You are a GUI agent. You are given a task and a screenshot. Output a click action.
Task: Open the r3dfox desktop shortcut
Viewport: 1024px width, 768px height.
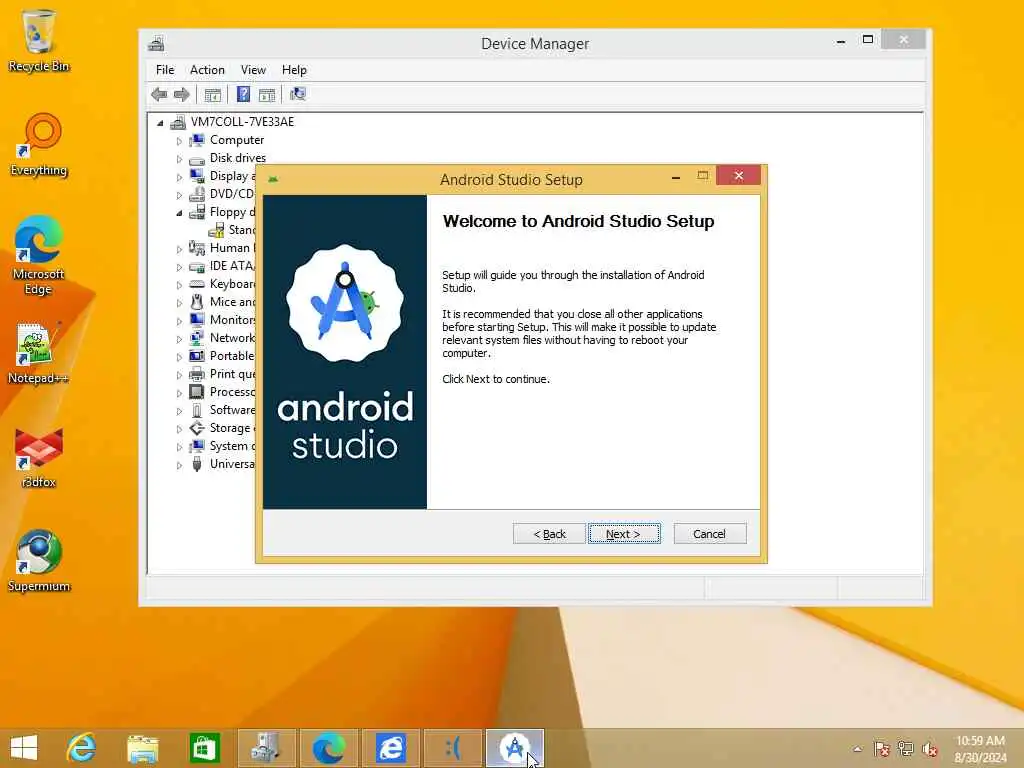tap(39, 457)
